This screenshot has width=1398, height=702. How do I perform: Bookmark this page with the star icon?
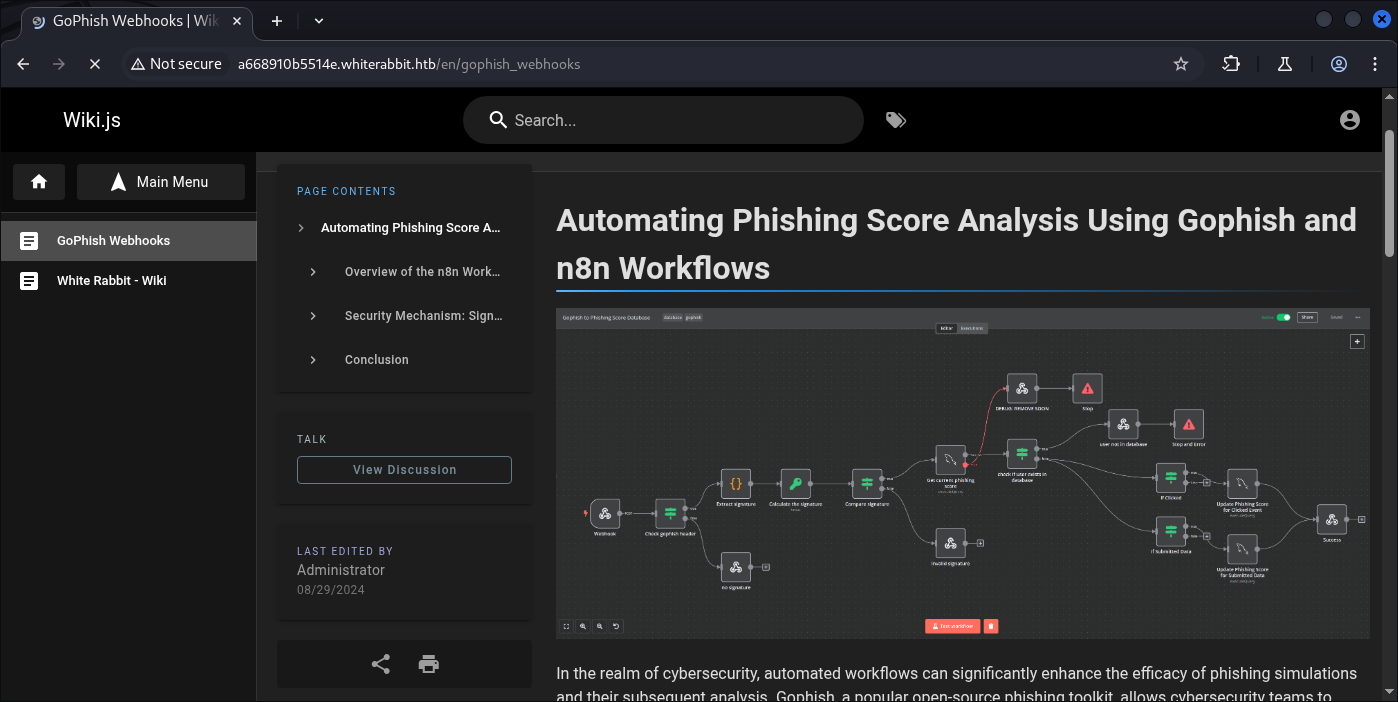(1181, 64)
